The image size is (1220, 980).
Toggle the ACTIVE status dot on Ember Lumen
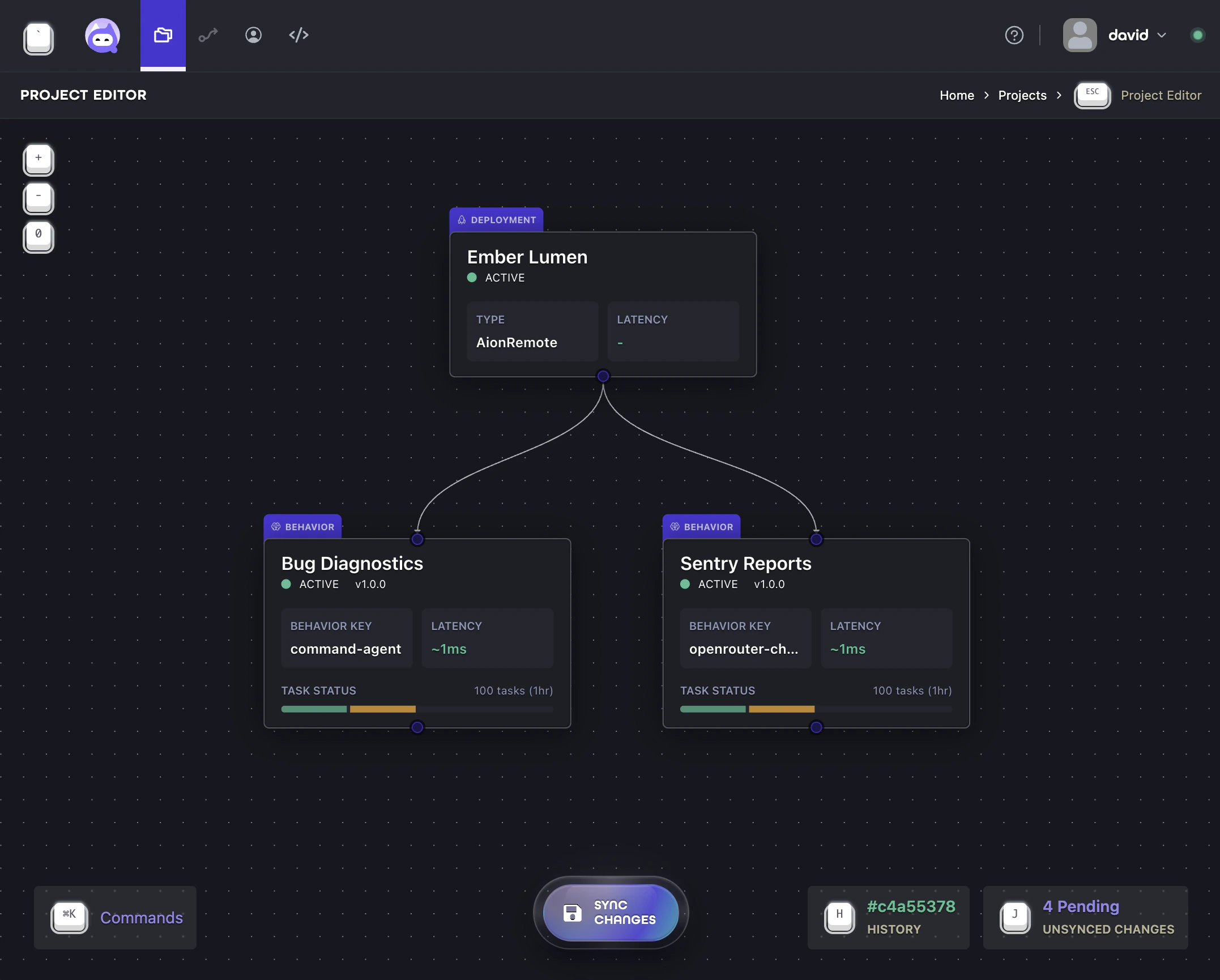(x=472, y=278)
